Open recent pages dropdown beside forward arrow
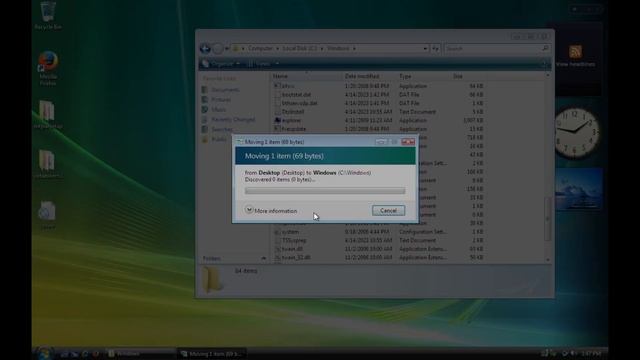The image size is (640, 360). 227,49
